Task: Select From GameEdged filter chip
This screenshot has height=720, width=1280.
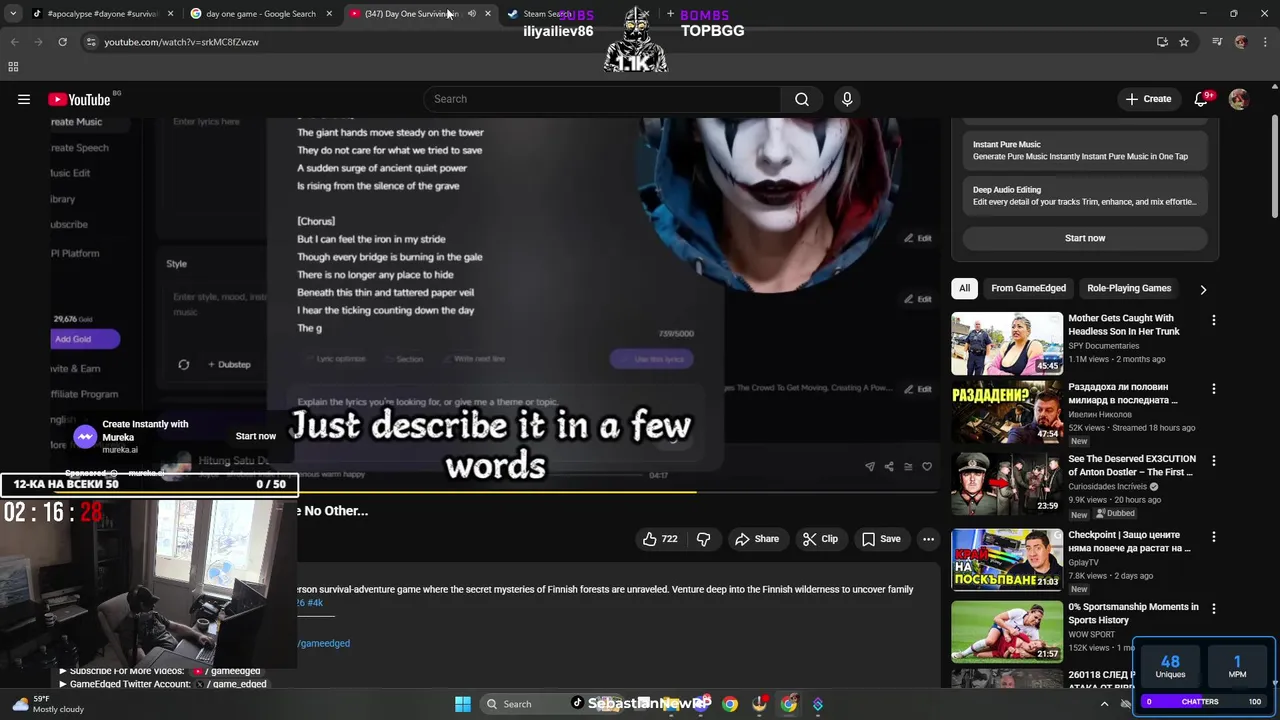Action: coord(1028,288)
